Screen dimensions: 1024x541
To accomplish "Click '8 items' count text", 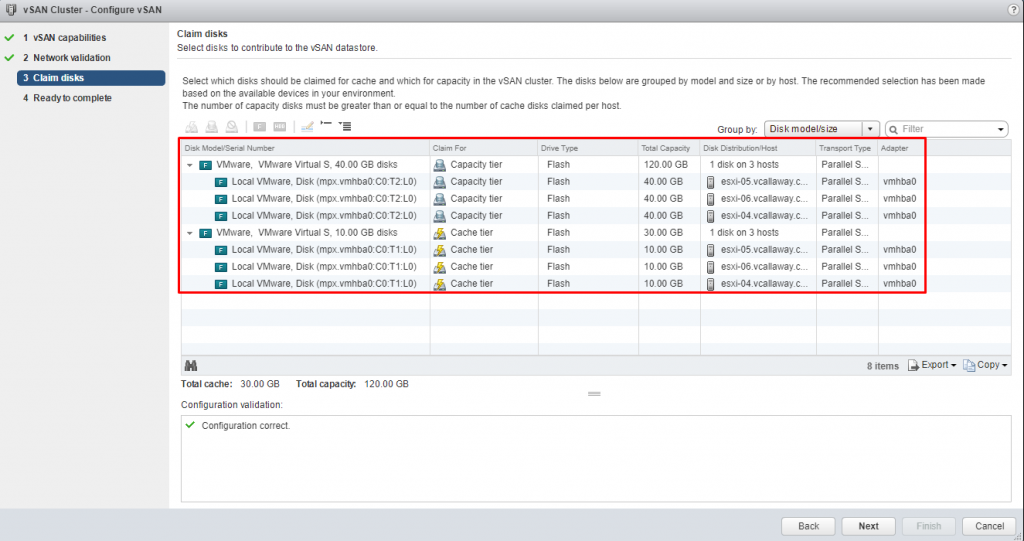I will click(x=882, y=366).
